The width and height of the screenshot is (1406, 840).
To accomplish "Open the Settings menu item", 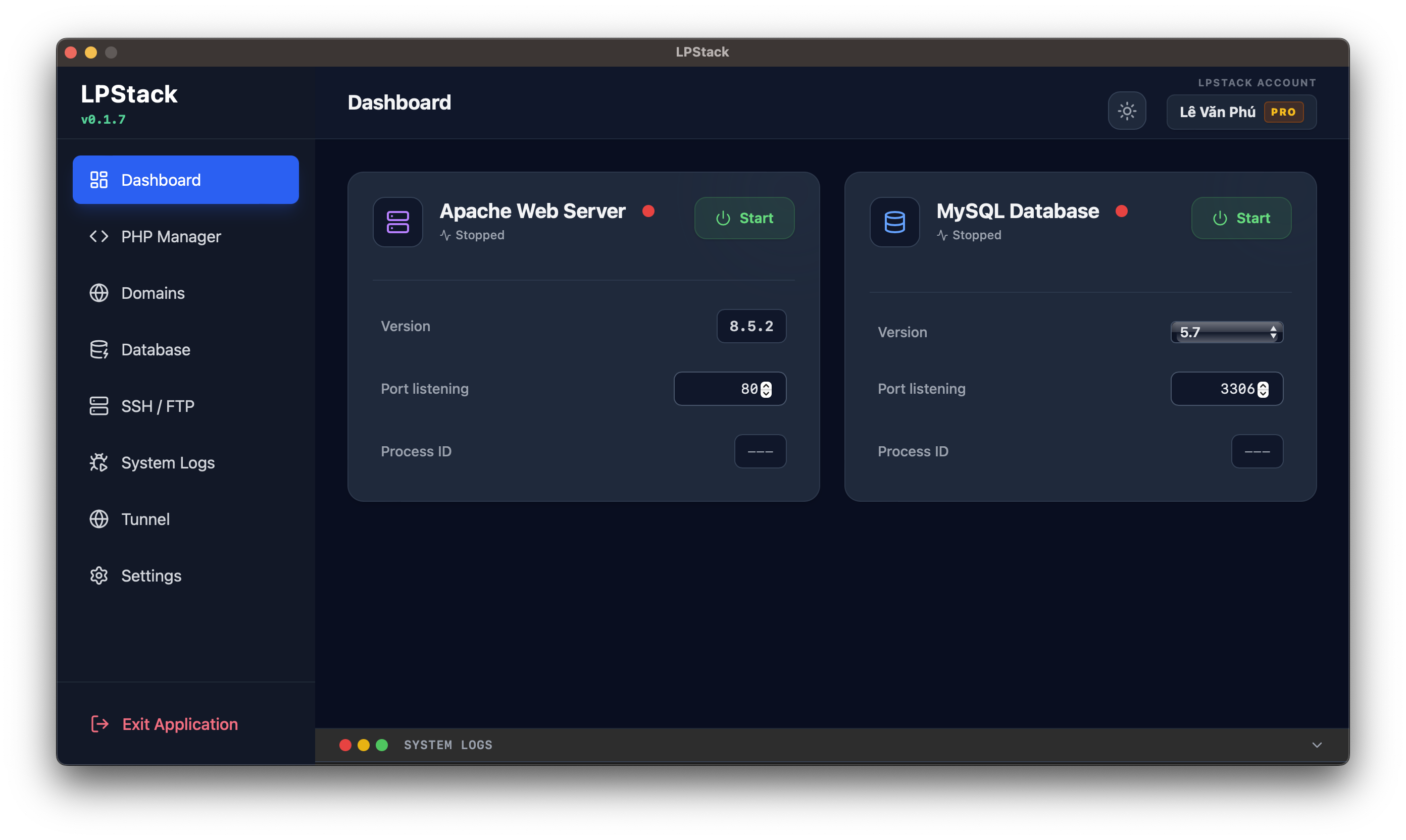I will click(149, 575).
